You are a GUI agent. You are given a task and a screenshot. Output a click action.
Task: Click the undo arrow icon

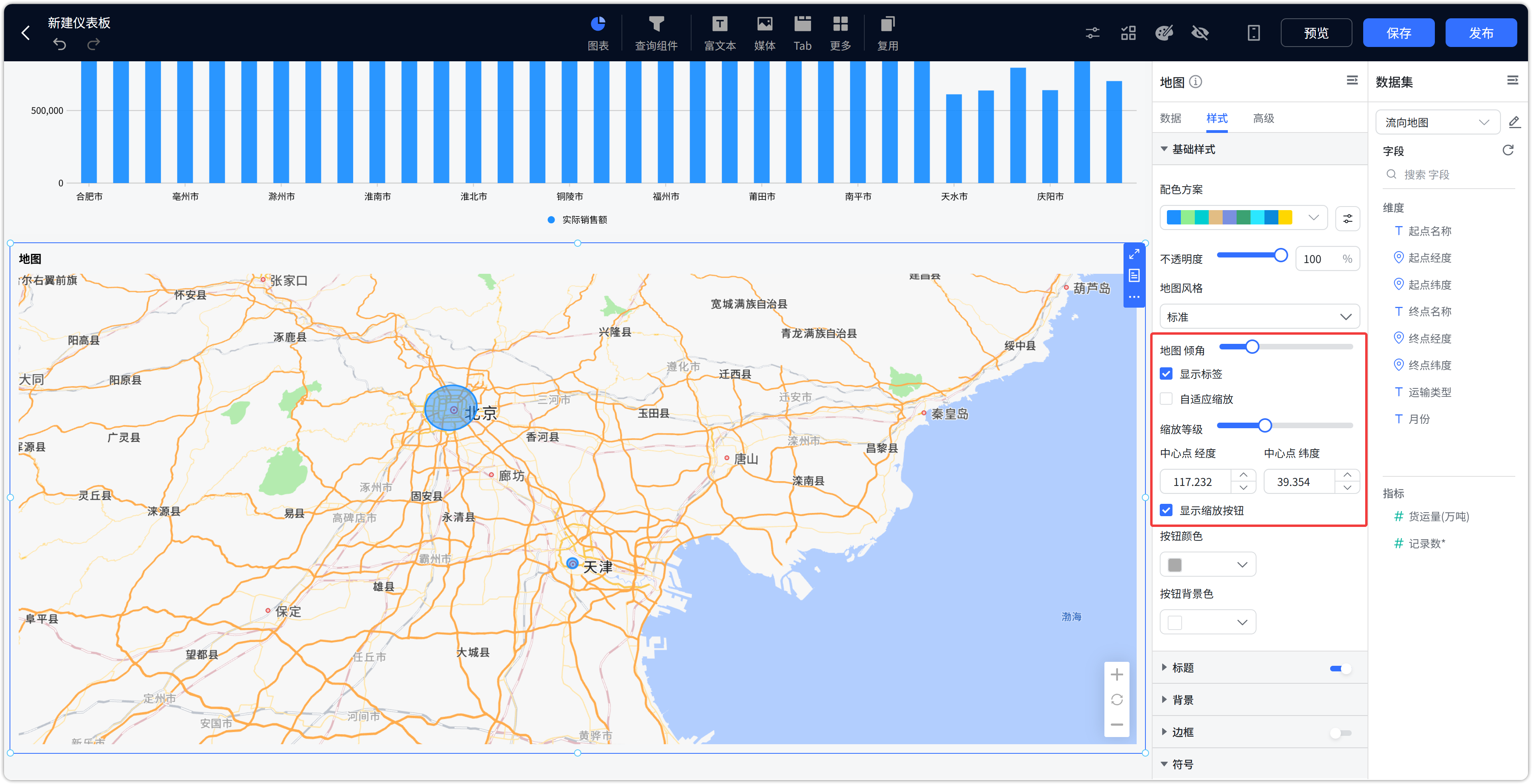tap(59, 44)
